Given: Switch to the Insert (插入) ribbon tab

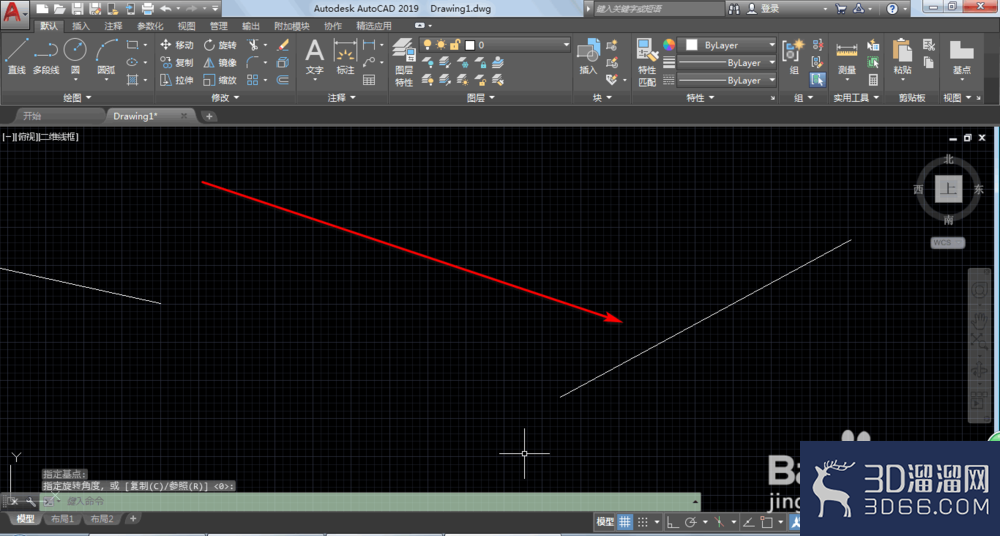Looking at the screenshot, I should 81,26.
